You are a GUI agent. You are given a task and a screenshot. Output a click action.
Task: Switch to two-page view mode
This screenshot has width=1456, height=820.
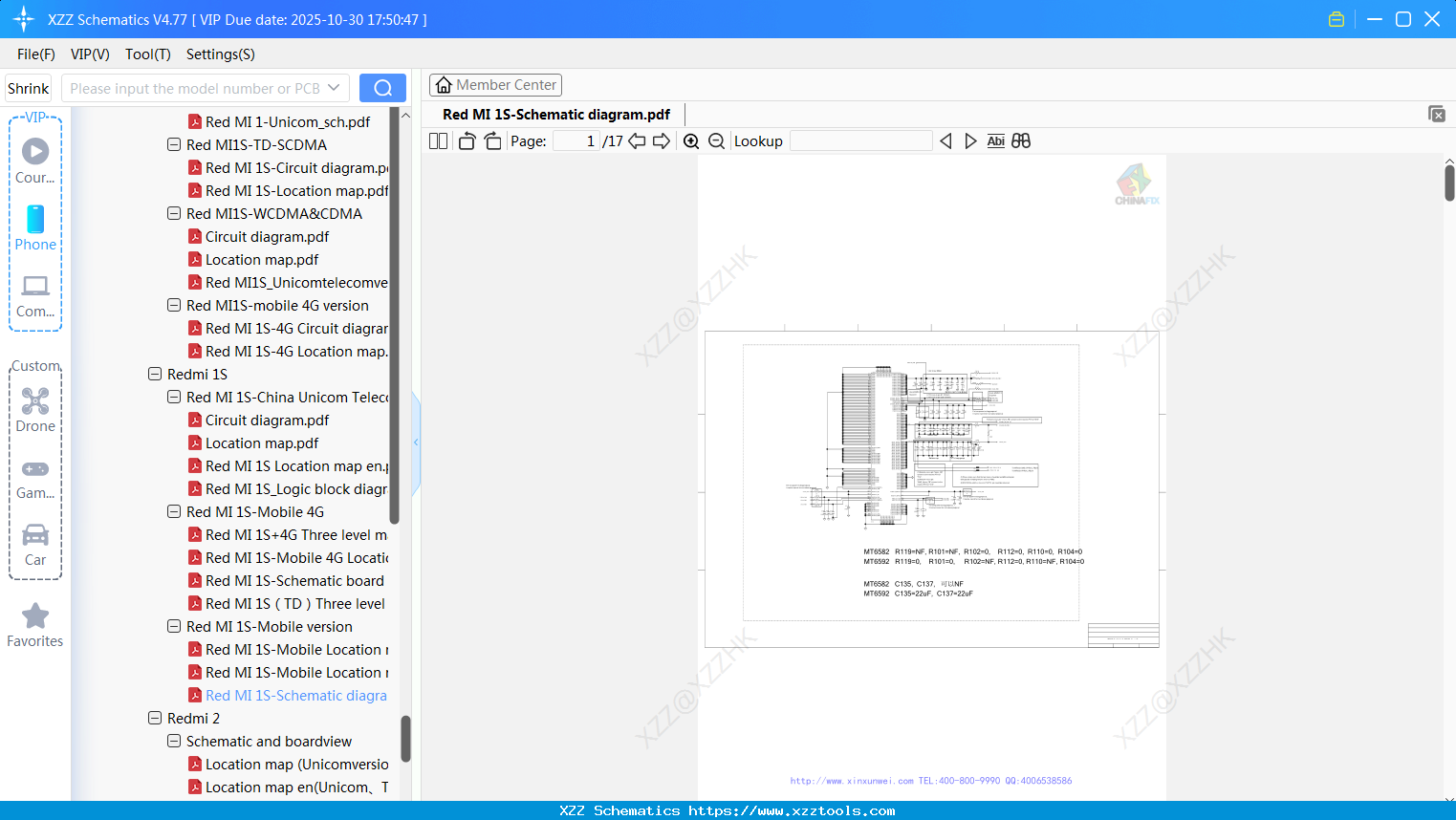coord(437,140)
